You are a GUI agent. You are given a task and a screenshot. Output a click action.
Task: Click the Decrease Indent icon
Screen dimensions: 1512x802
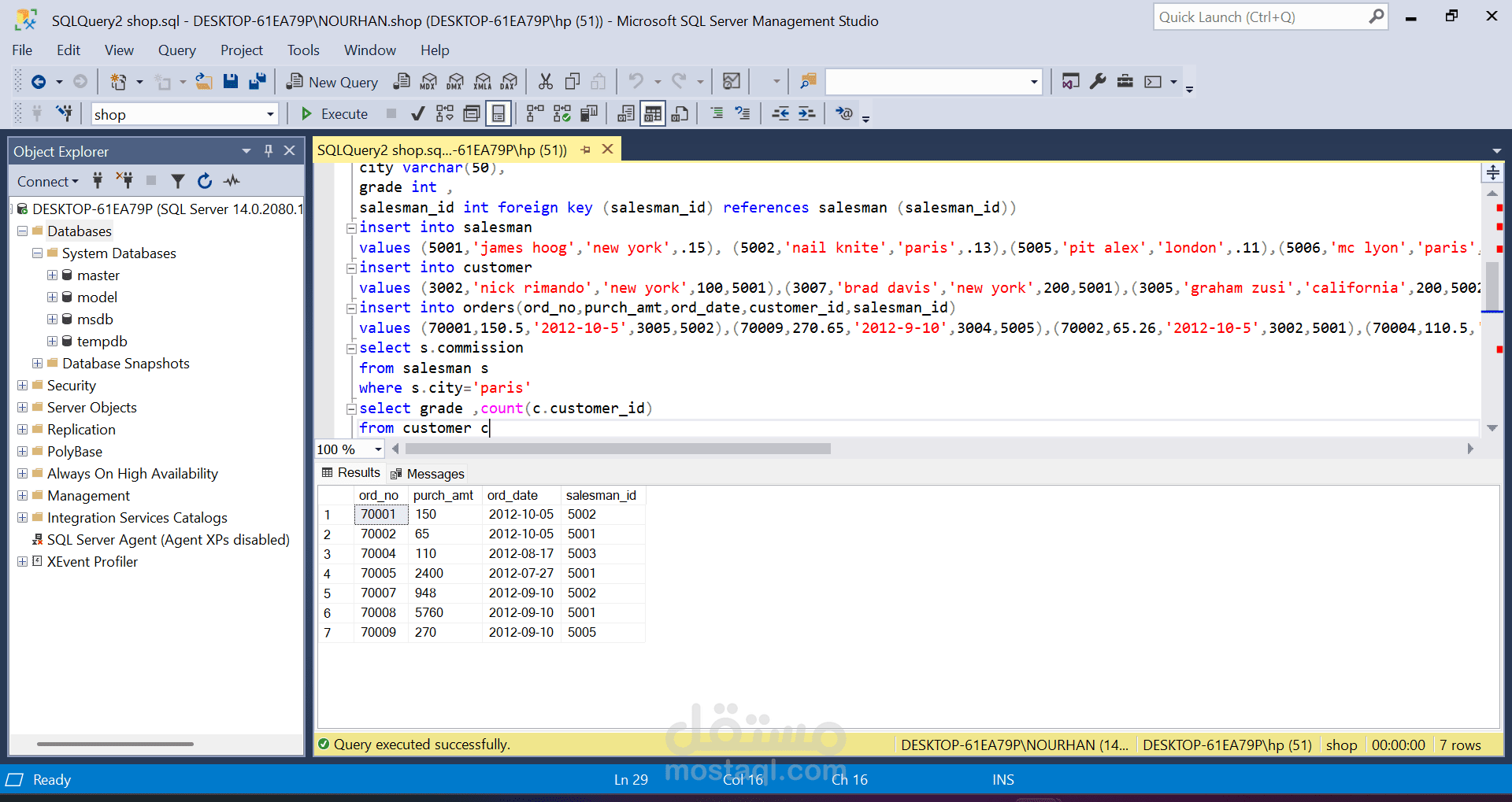(x=780, y=114)
